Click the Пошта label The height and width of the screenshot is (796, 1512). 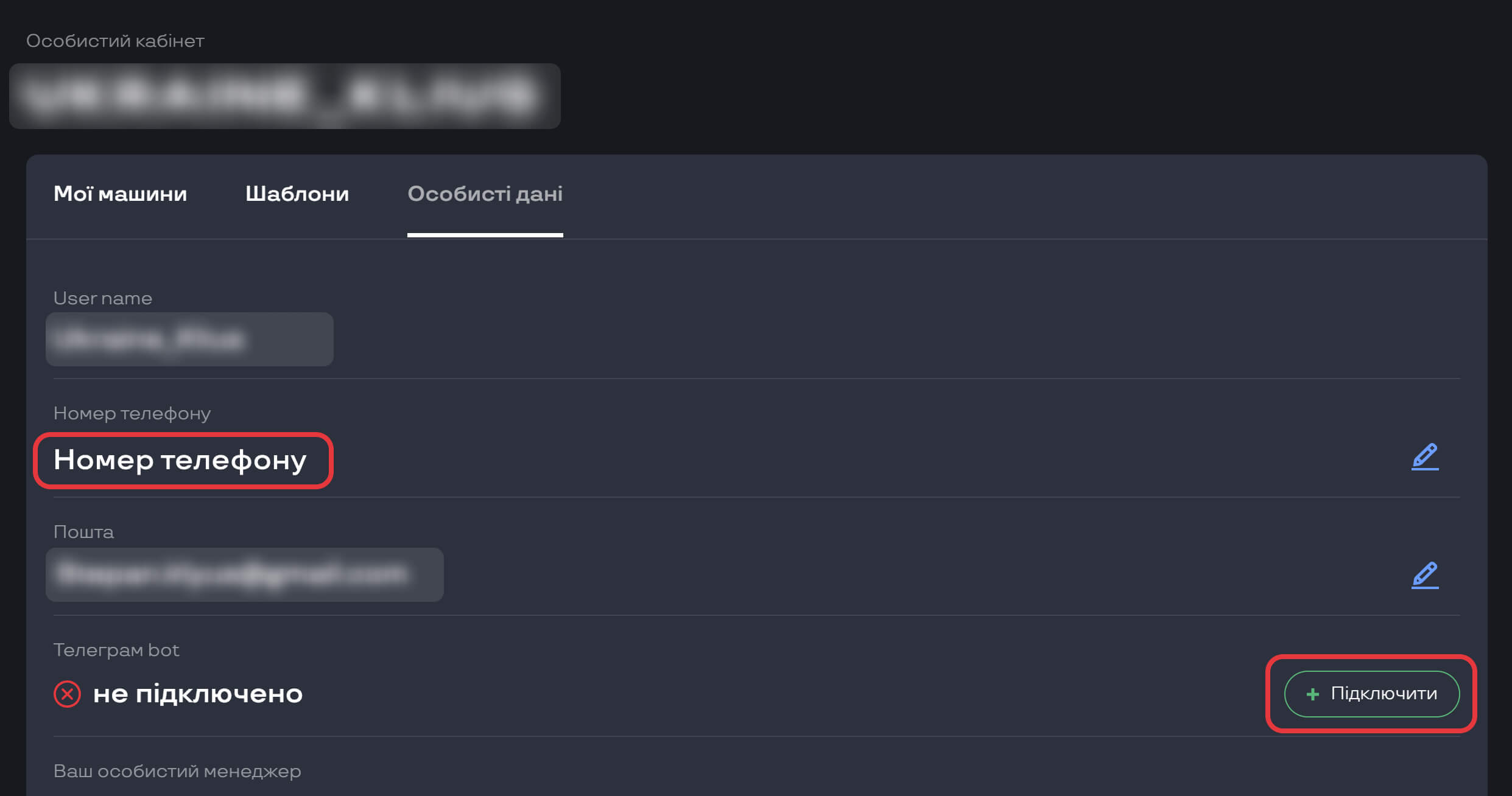(x=83, y=532)
